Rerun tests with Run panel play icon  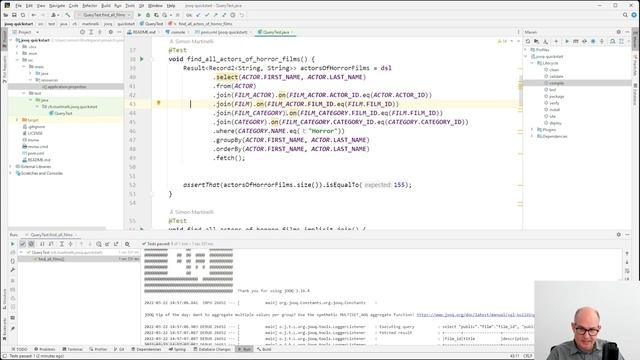13,244
